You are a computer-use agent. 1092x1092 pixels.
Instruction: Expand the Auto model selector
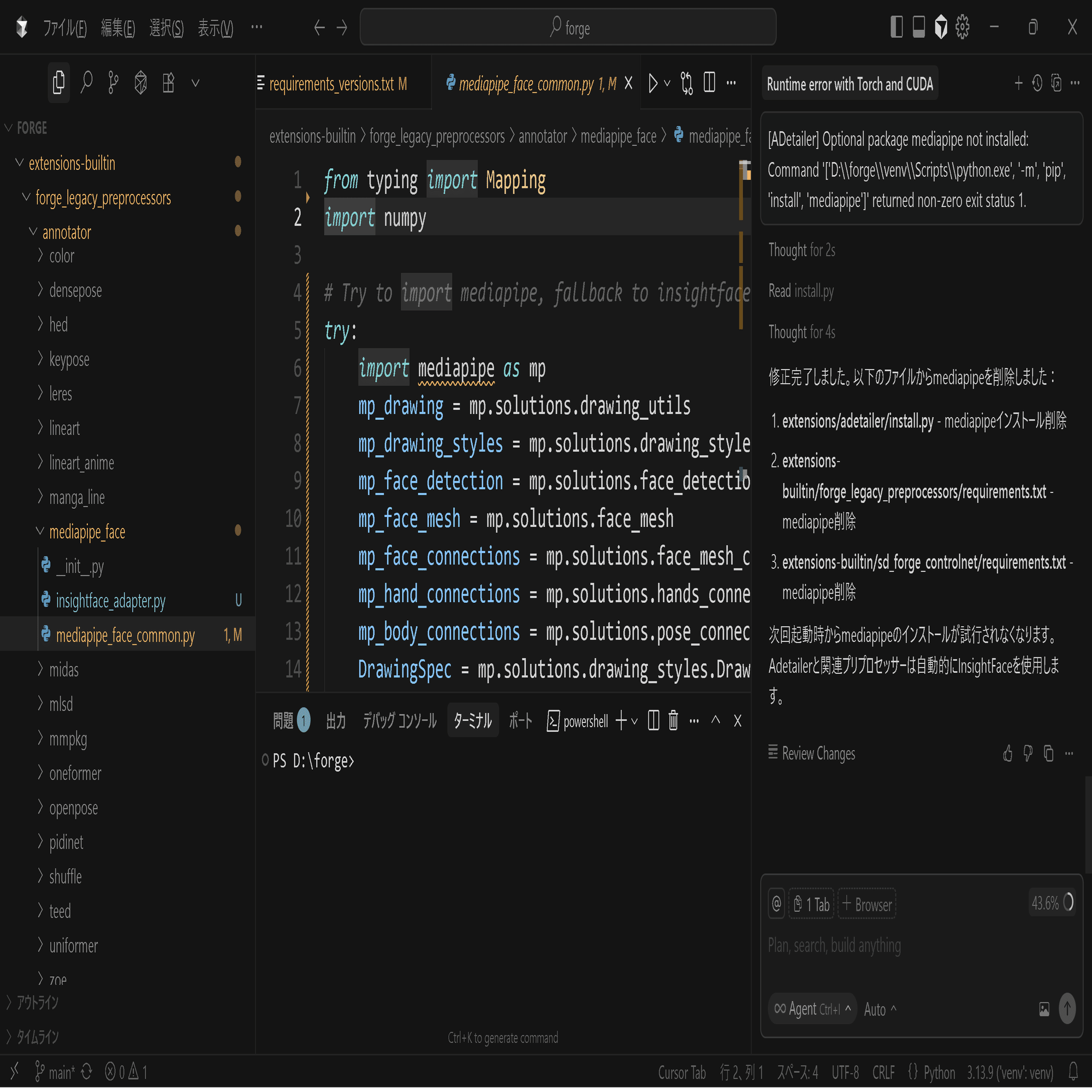click(880, 1010)
